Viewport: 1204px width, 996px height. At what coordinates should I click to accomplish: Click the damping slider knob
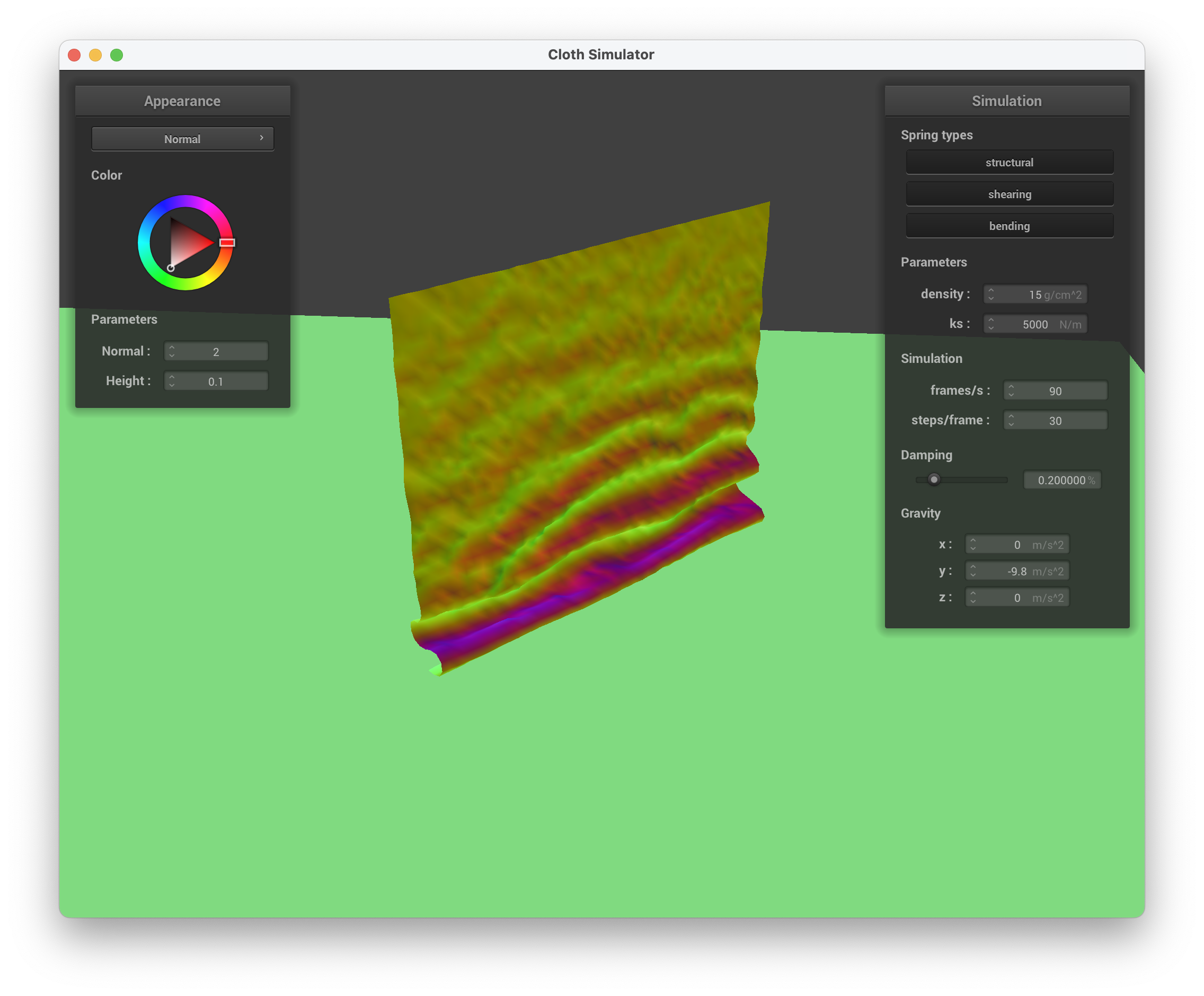(x=934, y=479)
